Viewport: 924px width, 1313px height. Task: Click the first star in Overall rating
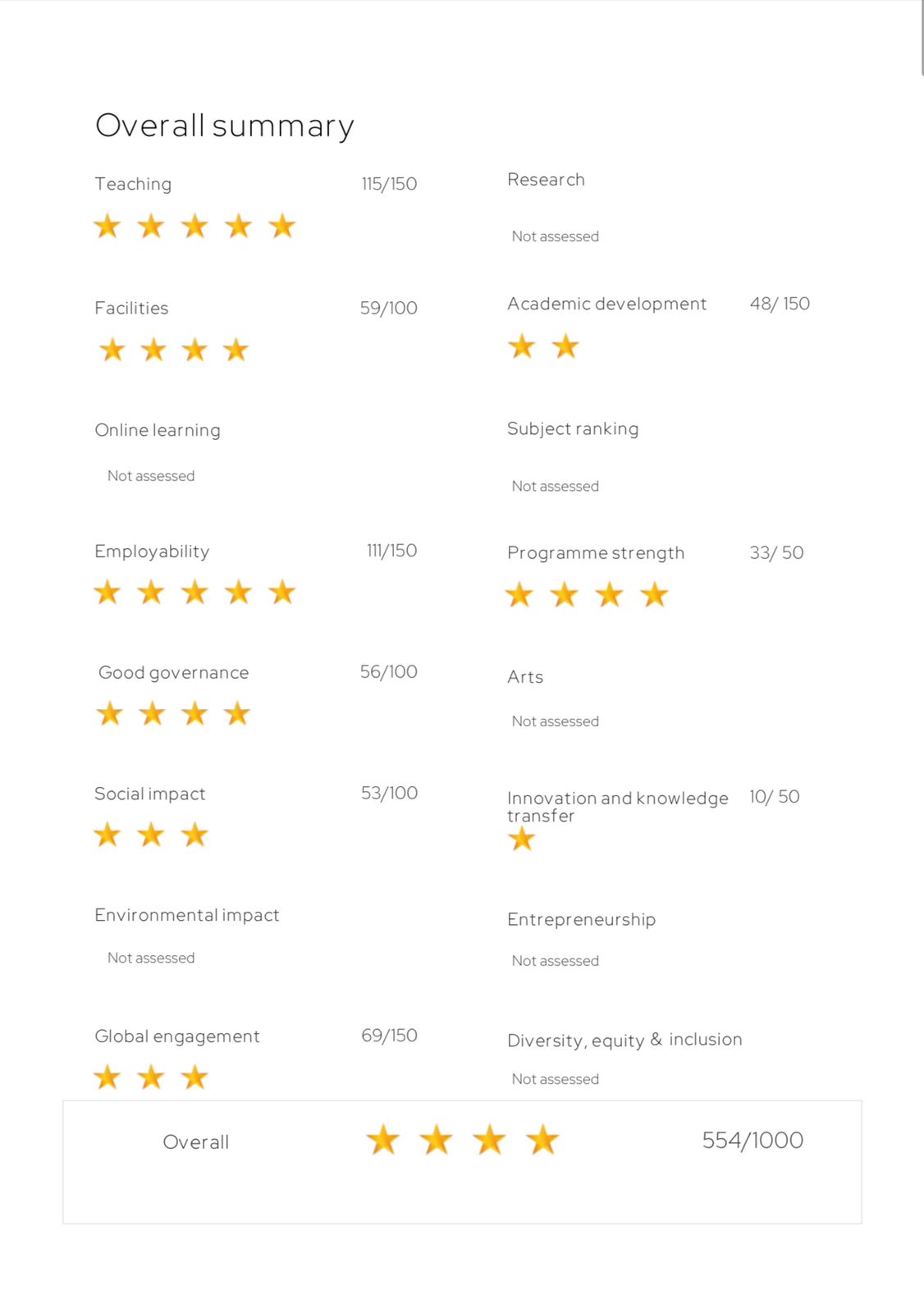point(383,1140)
